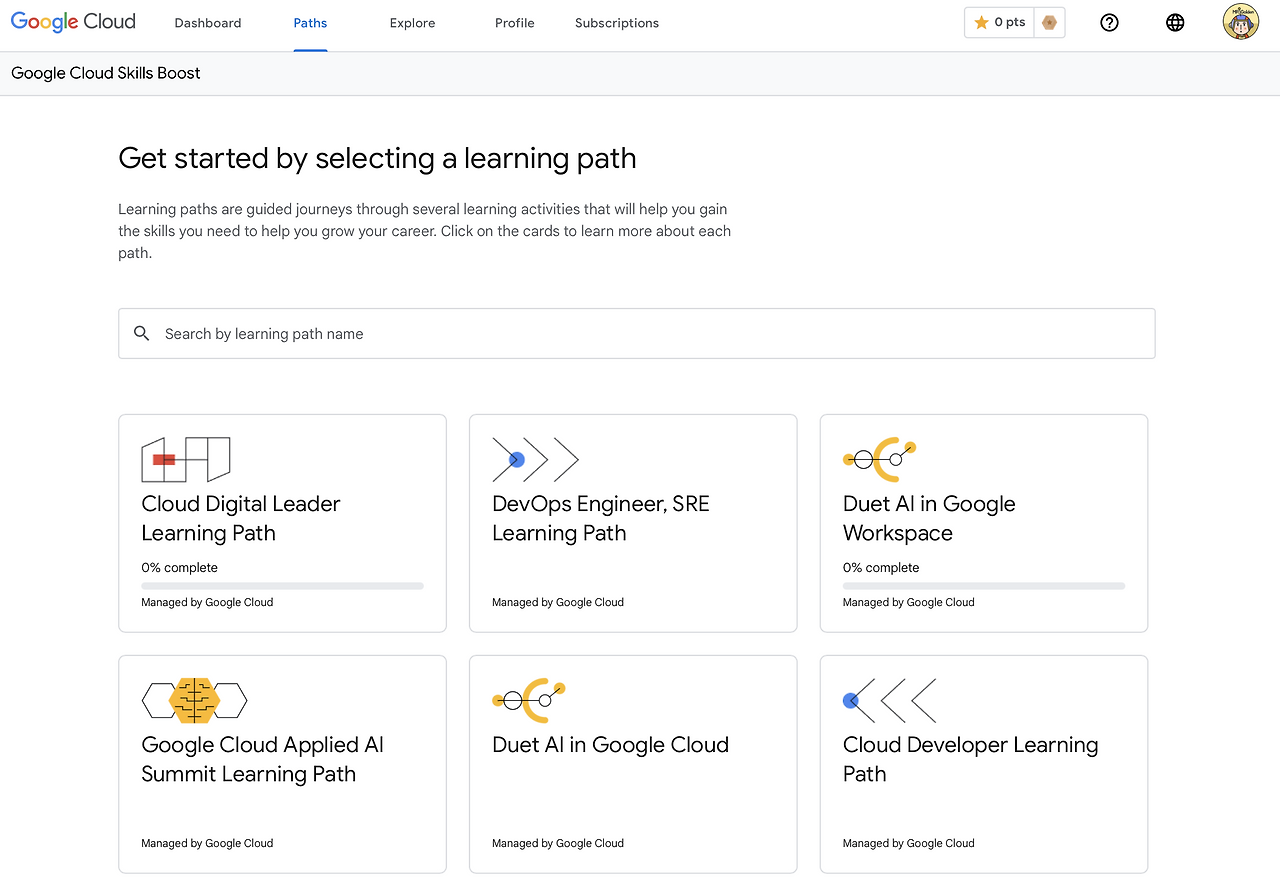Click the Duet AI in Google Cloud icon
This screenshot has height=886, width=1280.
(x=529, y=700)
